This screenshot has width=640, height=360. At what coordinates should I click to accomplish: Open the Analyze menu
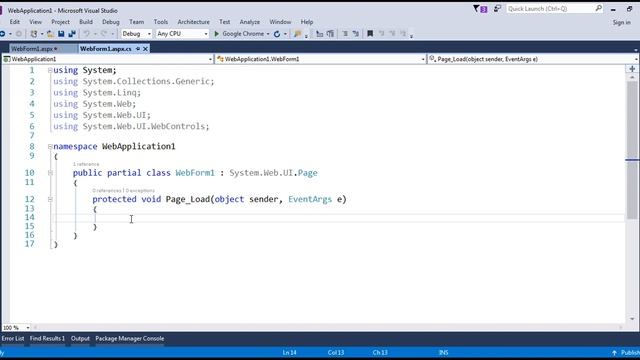click(250, 22)
